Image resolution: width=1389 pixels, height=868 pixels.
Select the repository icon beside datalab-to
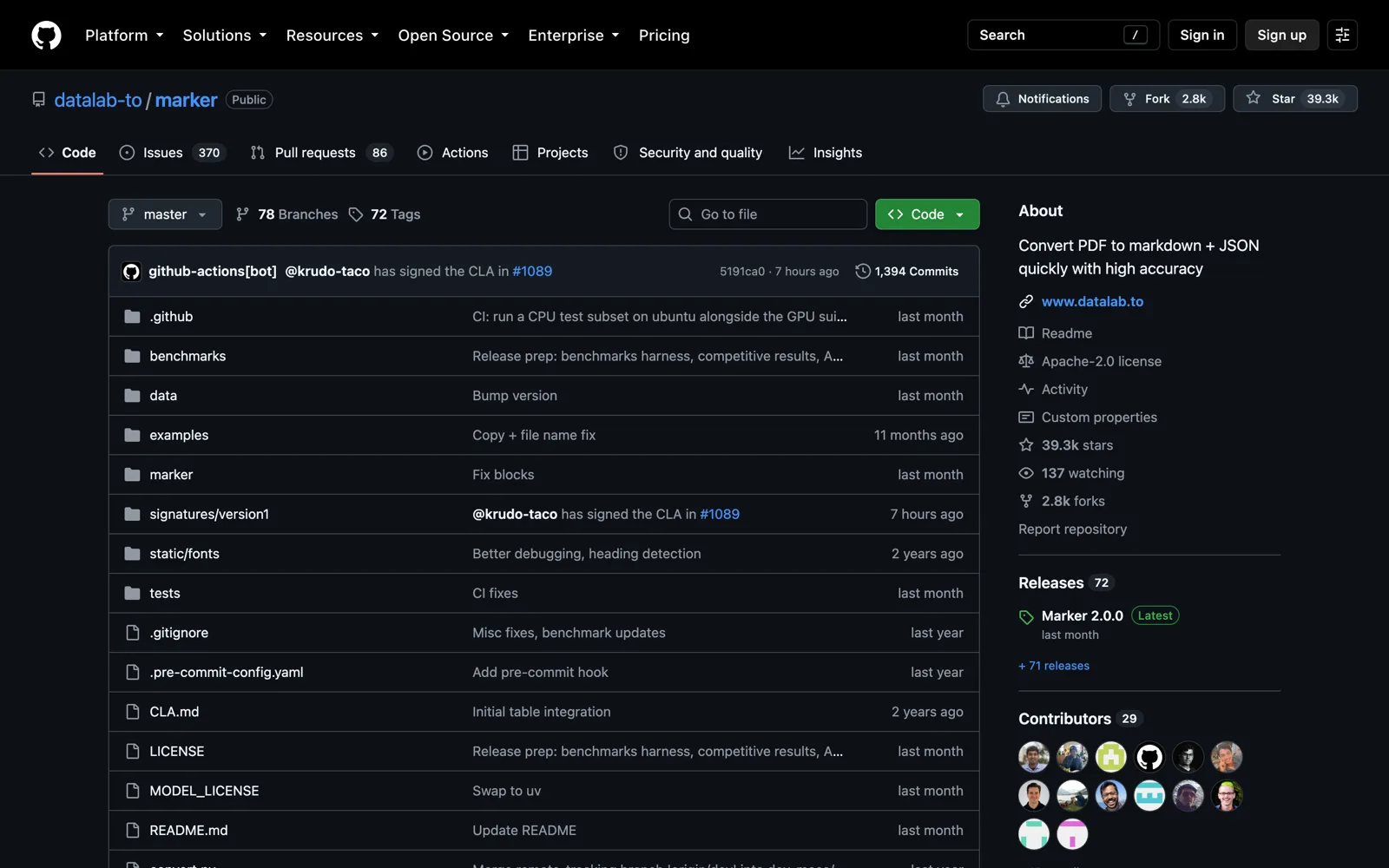[39, 100]
